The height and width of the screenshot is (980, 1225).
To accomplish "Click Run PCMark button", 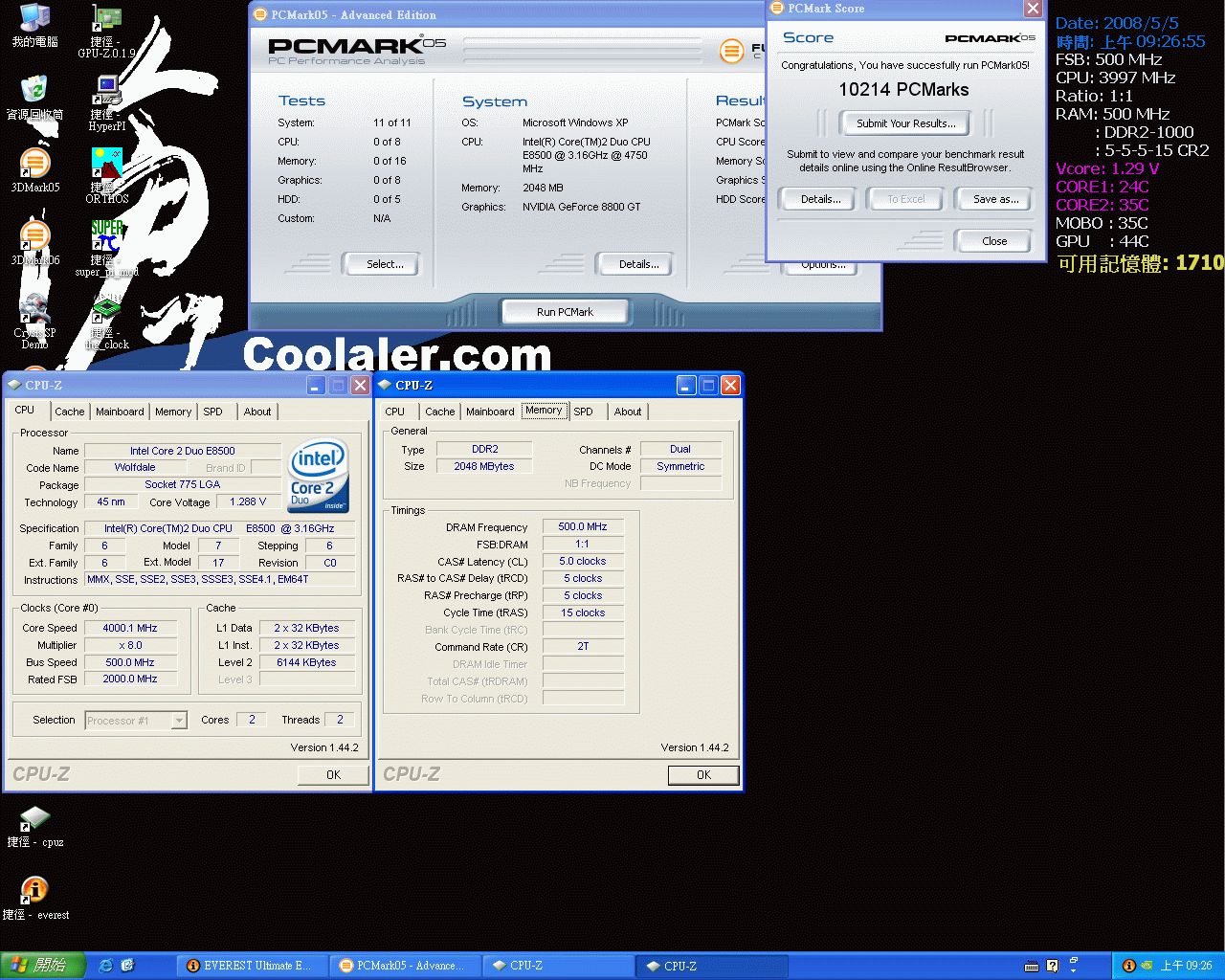I will pos(565,312).
